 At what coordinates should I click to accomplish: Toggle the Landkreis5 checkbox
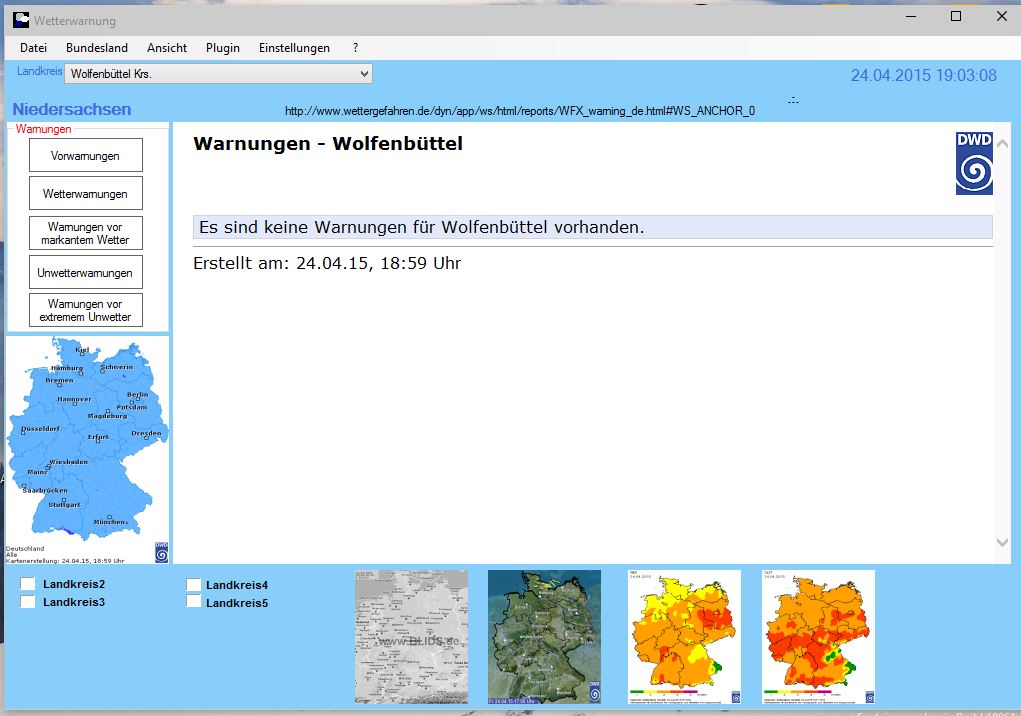(x=194, y=602)
